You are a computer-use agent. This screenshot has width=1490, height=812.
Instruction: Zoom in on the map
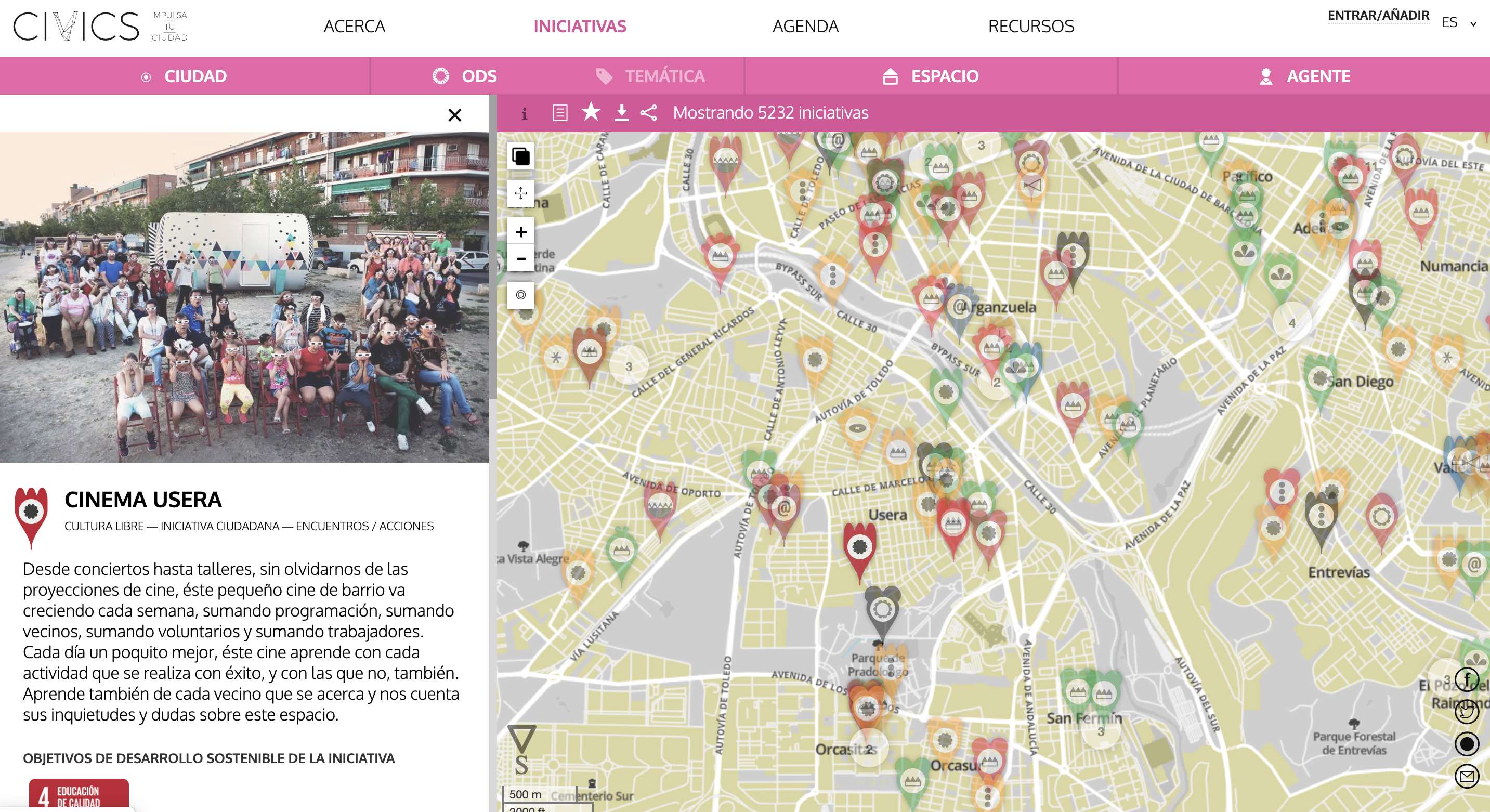point(520,232)
